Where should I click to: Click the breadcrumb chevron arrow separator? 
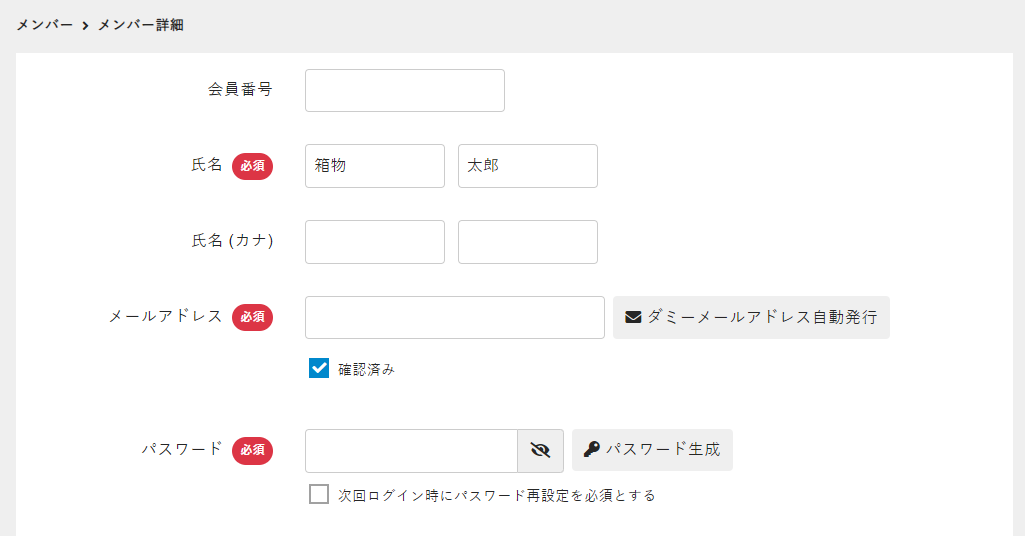click(86, 25)
